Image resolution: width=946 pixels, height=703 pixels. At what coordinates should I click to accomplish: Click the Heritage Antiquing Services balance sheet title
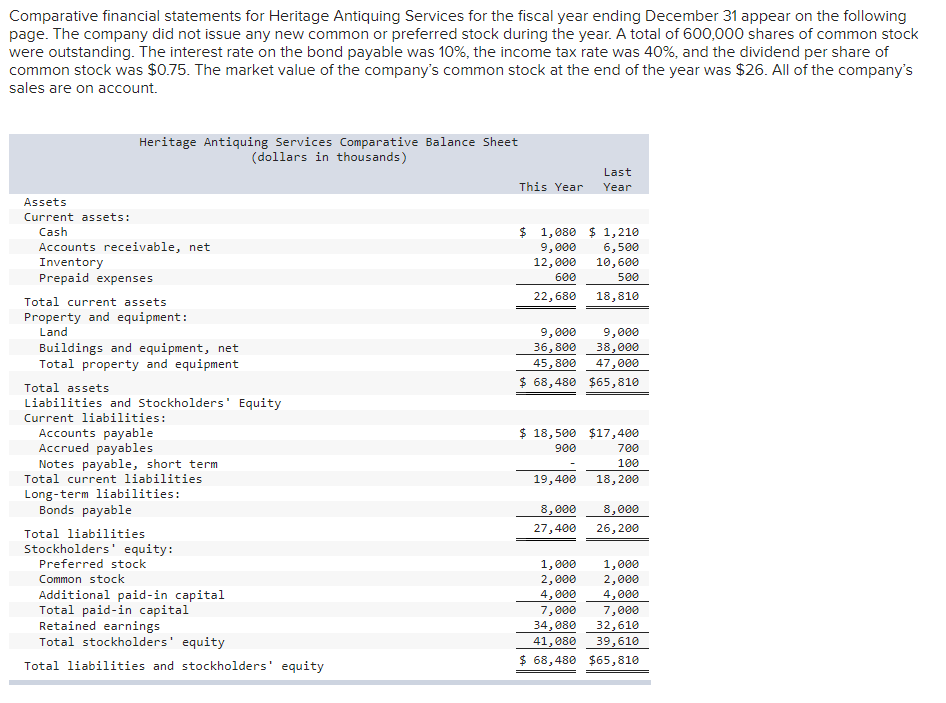327,141
